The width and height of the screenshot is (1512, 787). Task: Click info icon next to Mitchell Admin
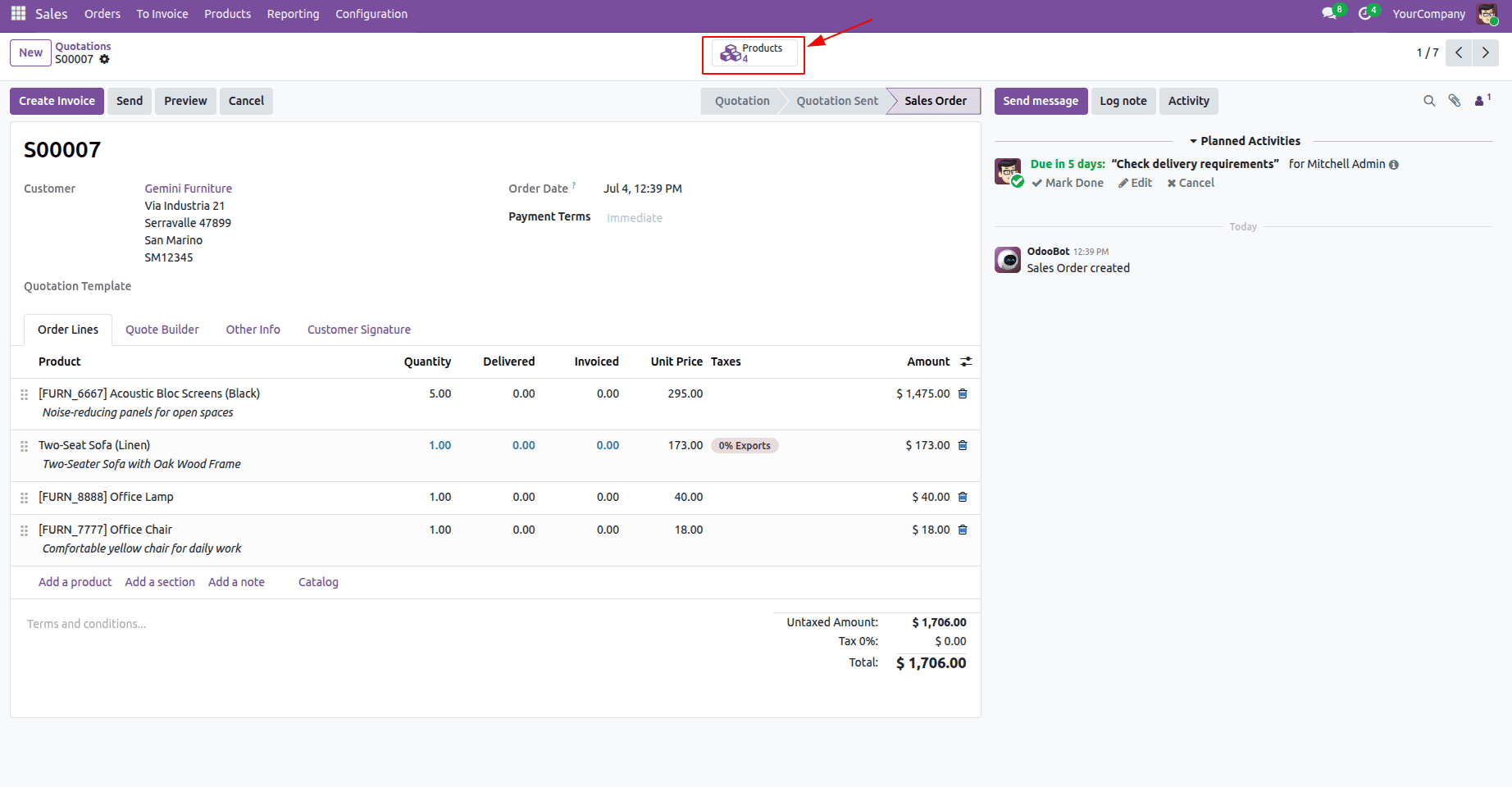1394,165
